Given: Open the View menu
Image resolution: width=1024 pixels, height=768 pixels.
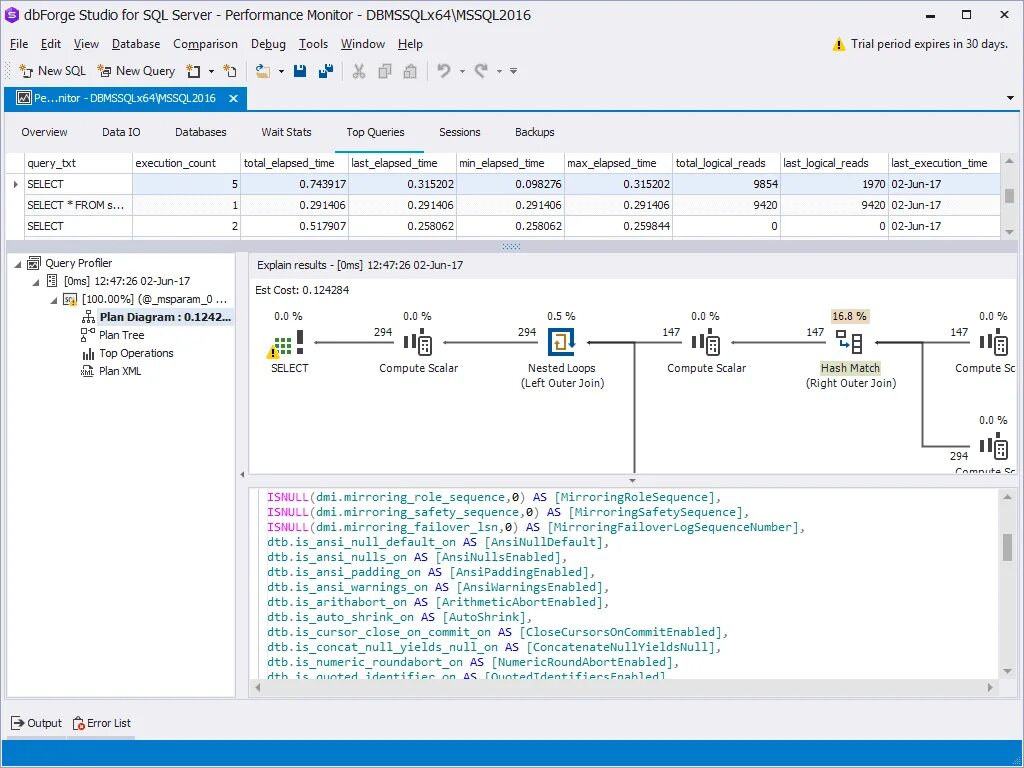Looking at the screenshot, I should [x=86, y=44].
